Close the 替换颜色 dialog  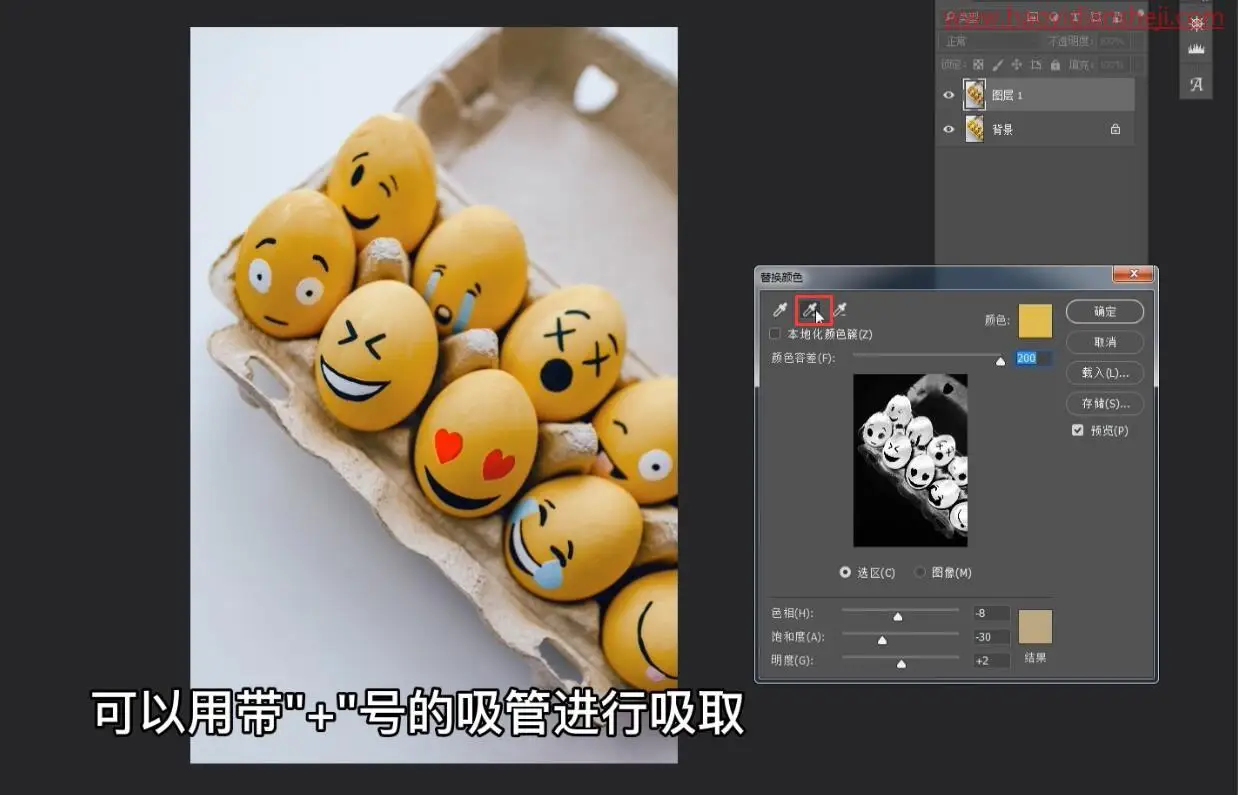click(x=1133, y=275)
